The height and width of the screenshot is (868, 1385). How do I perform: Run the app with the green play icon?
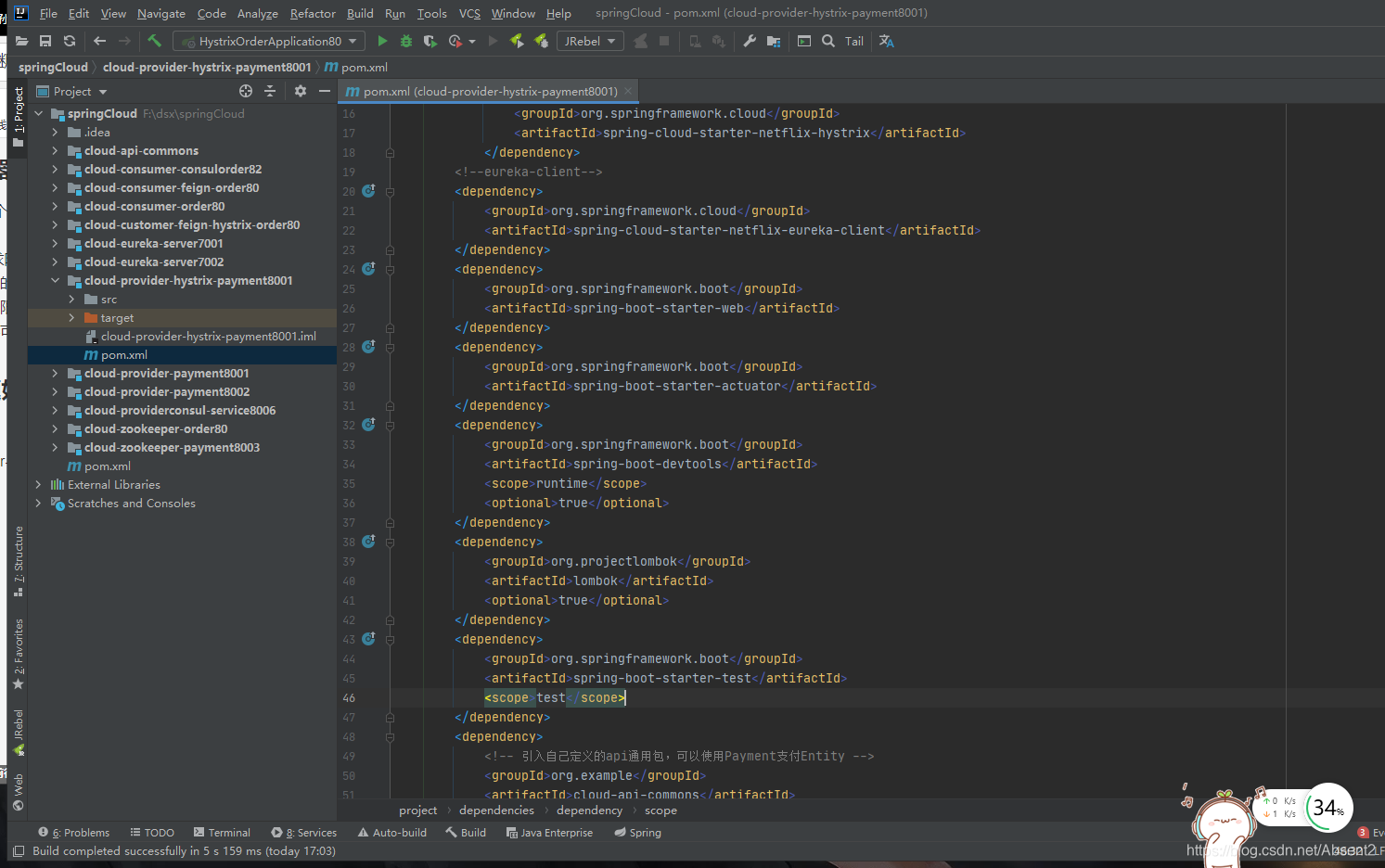[382, 41]
